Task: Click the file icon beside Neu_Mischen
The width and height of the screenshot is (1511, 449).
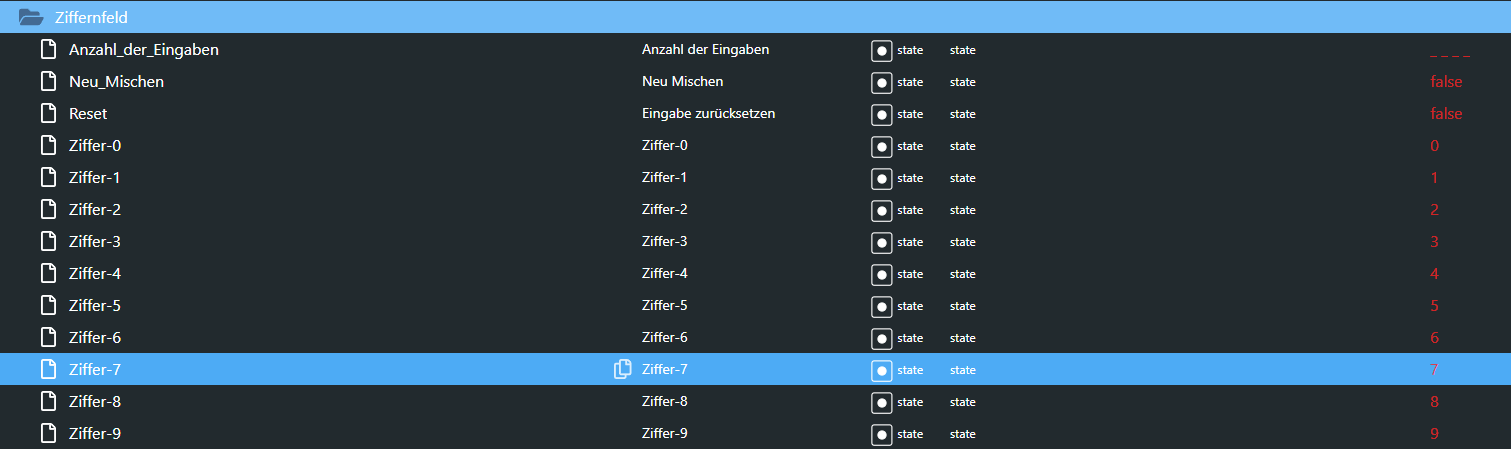Action: [48, 82]
